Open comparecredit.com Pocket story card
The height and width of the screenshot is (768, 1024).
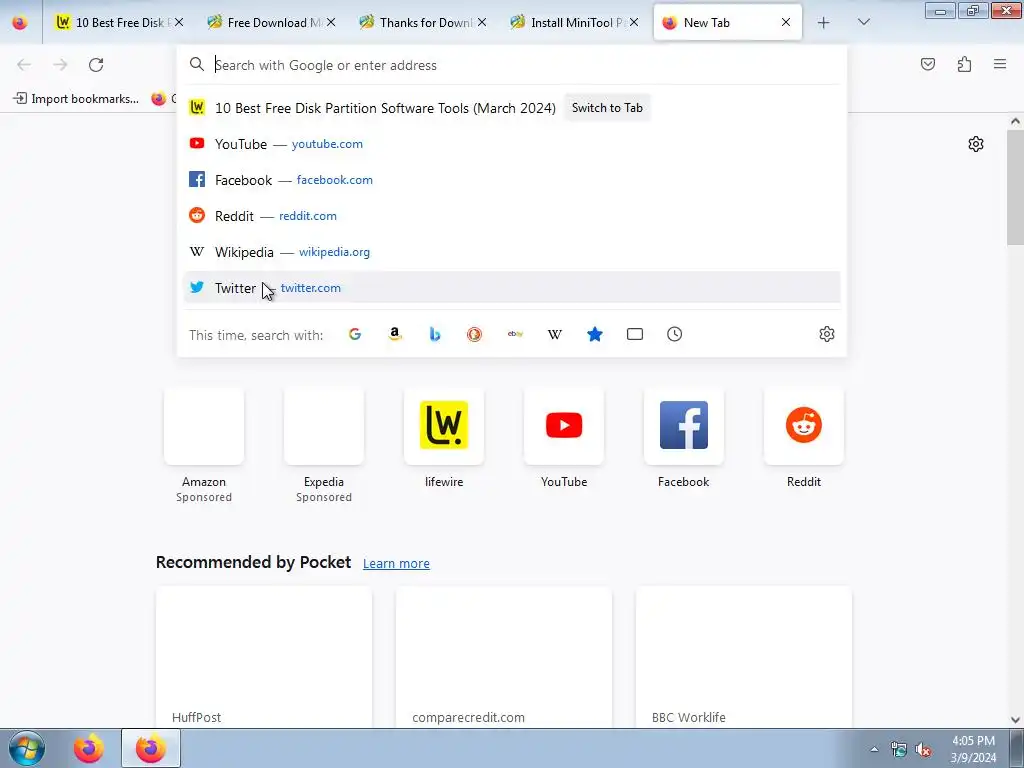click(x=504, y=658)
